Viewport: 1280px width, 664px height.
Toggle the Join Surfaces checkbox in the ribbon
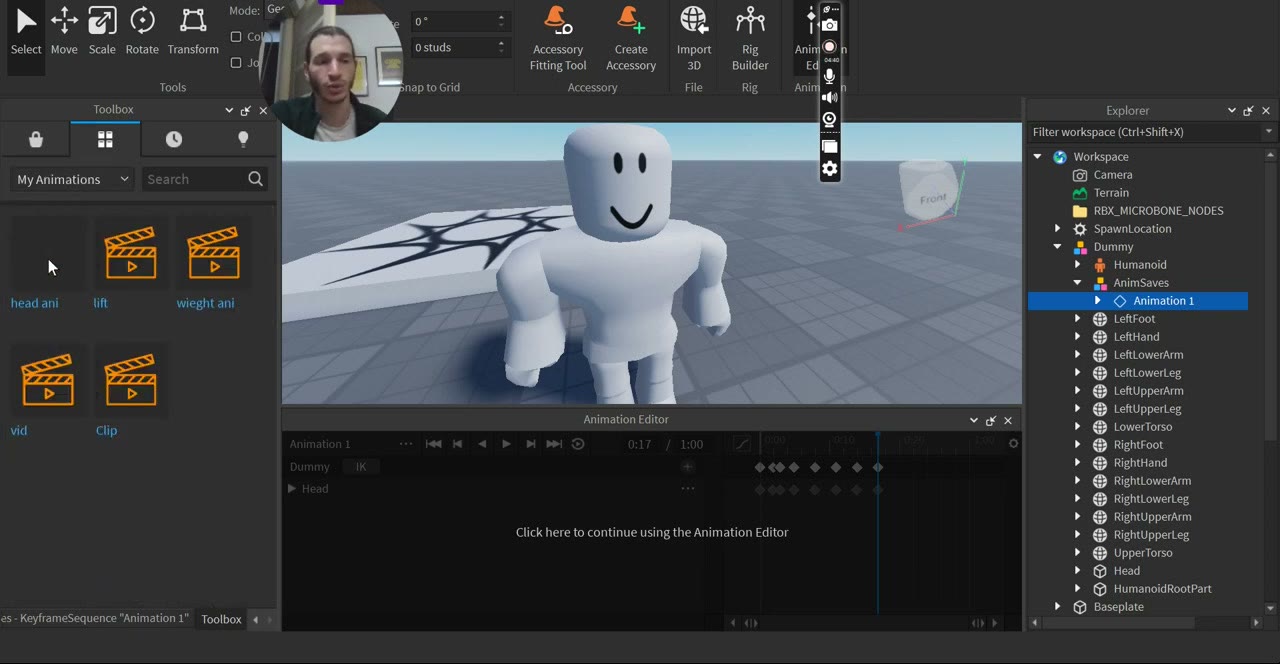[x=236, y=62]
